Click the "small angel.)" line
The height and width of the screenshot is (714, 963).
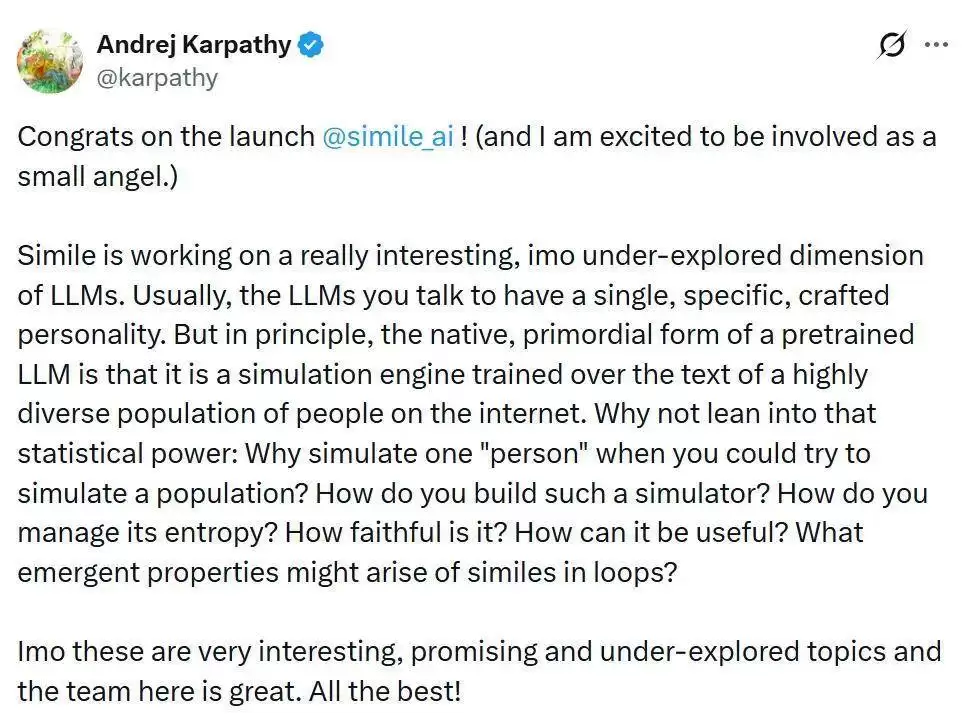[96, 176]
